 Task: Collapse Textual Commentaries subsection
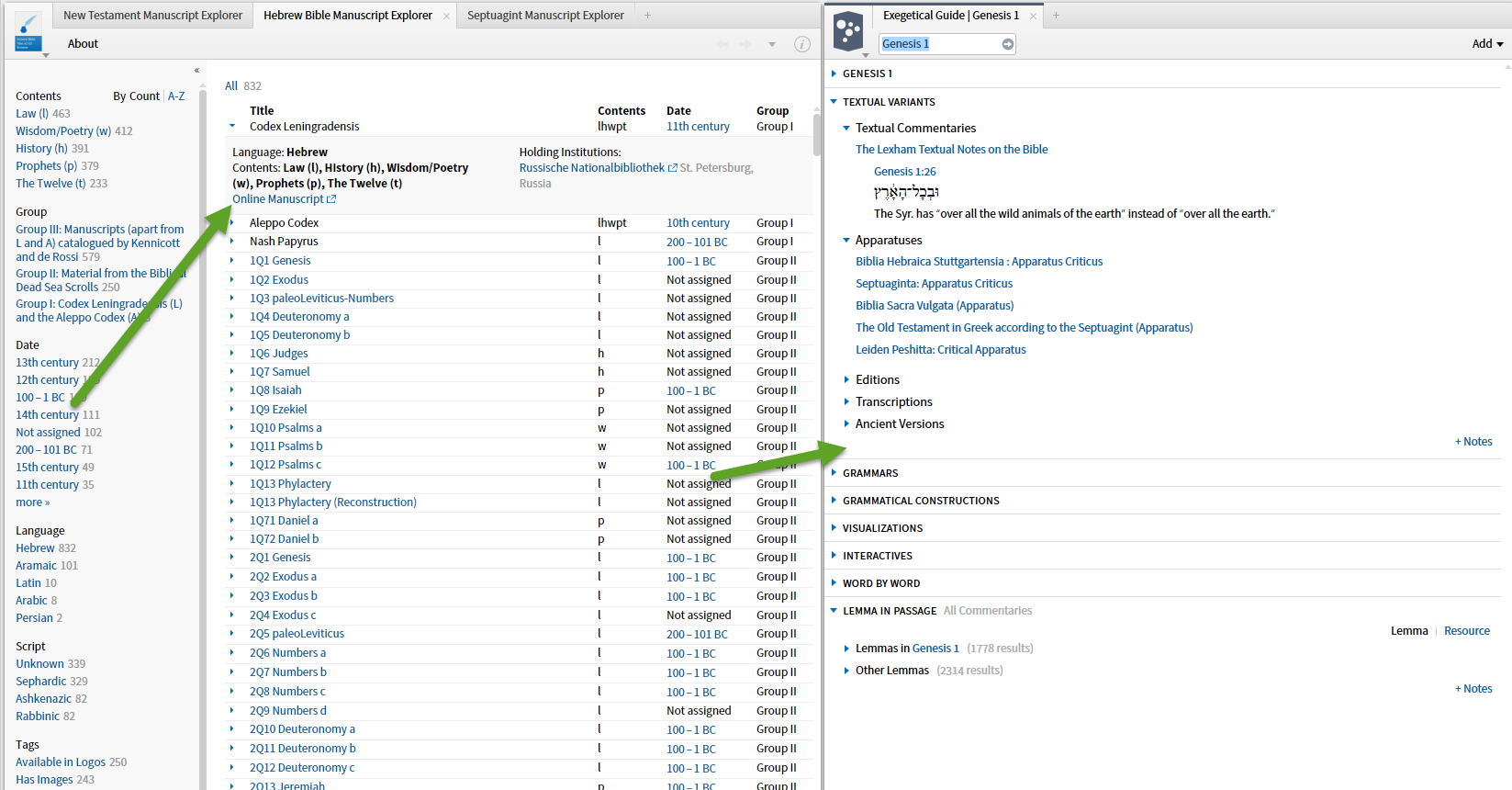[x=846, y=129]
